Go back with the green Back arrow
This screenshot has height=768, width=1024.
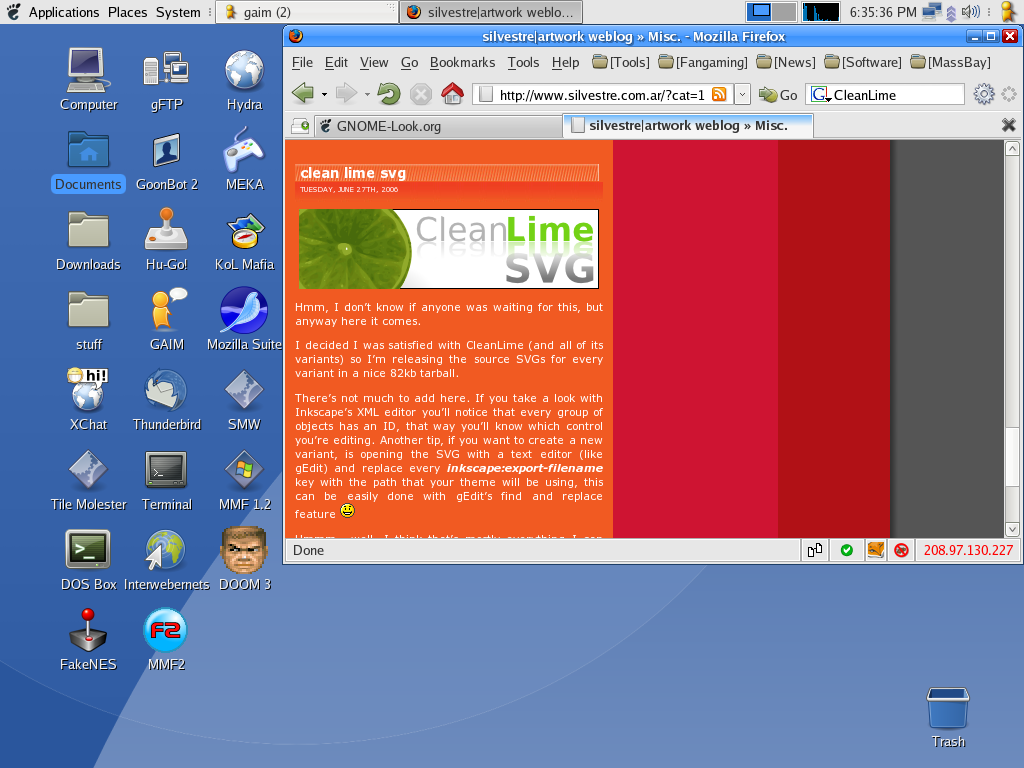(x=303, y=94)
